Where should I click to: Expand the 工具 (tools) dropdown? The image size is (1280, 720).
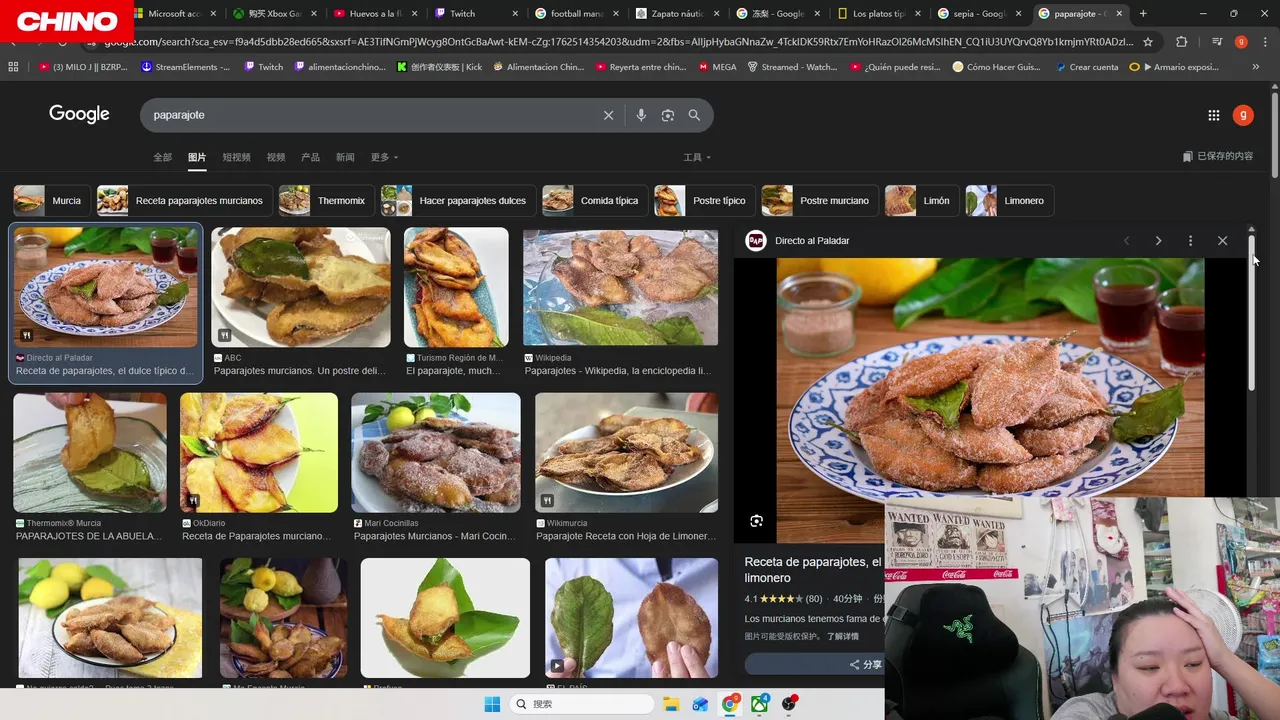(697, 157)
